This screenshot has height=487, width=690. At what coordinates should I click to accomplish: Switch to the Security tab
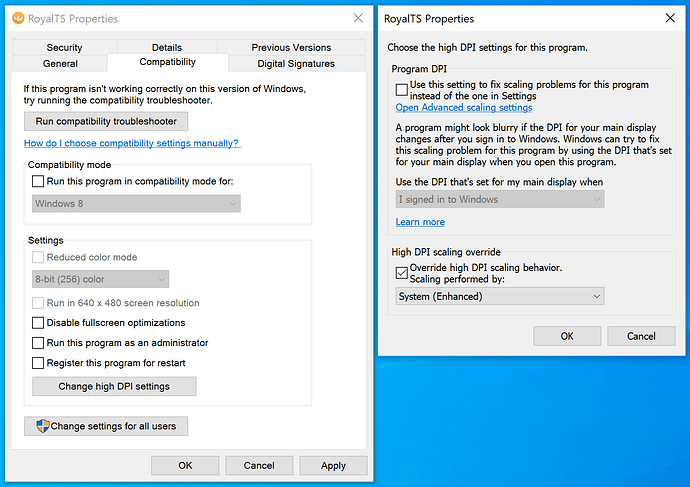pos(64,47)
